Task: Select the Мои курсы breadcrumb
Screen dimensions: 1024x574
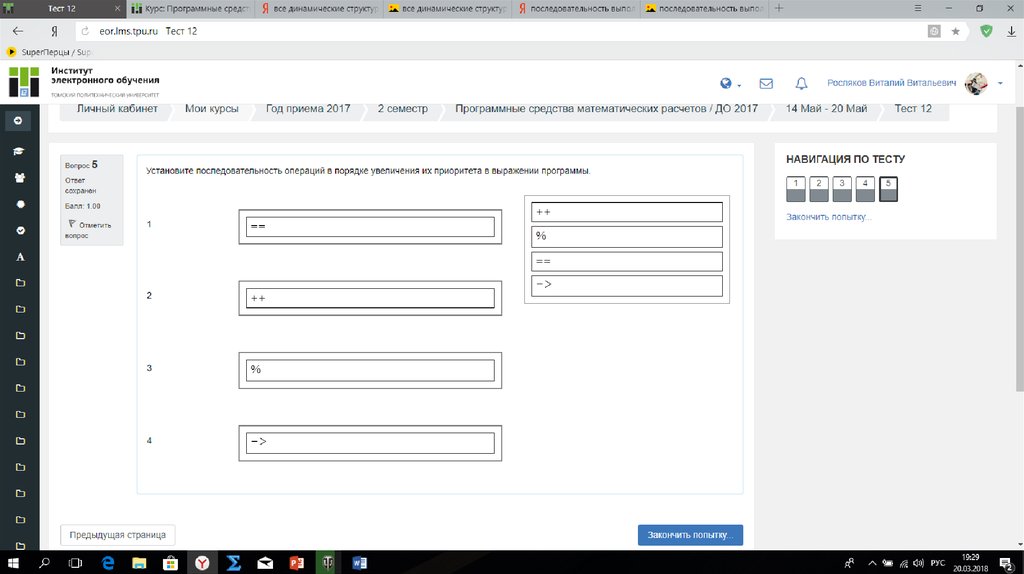Action: point(211,108)
